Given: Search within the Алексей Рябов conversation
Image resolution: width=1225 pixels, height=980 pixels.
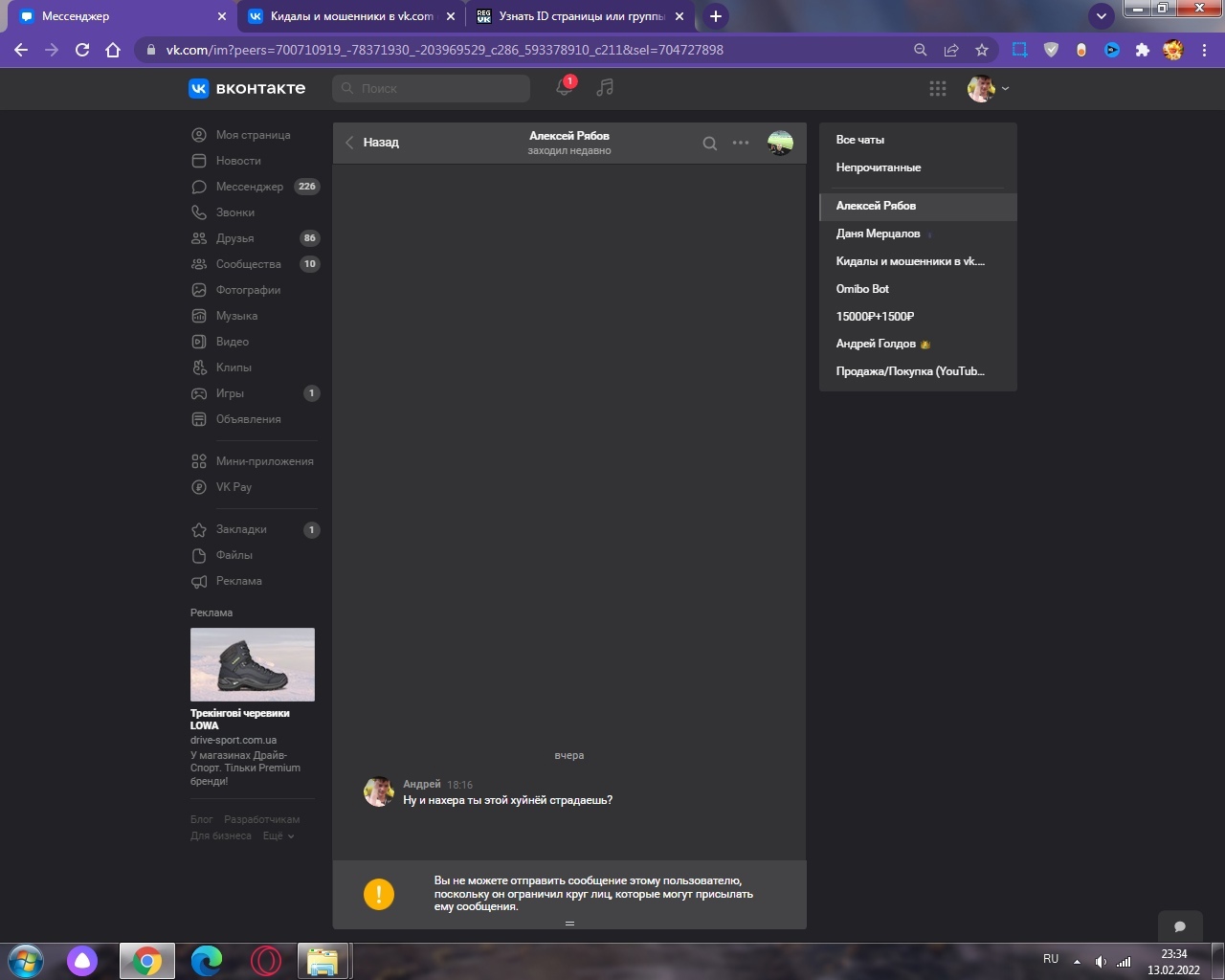Looking at the screenshot, I should [x=709, y=144].
